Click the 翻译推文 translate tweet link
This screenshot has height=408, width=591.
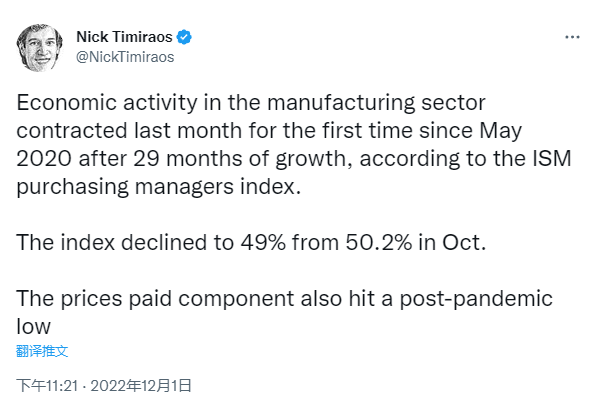tap(42, 351)
